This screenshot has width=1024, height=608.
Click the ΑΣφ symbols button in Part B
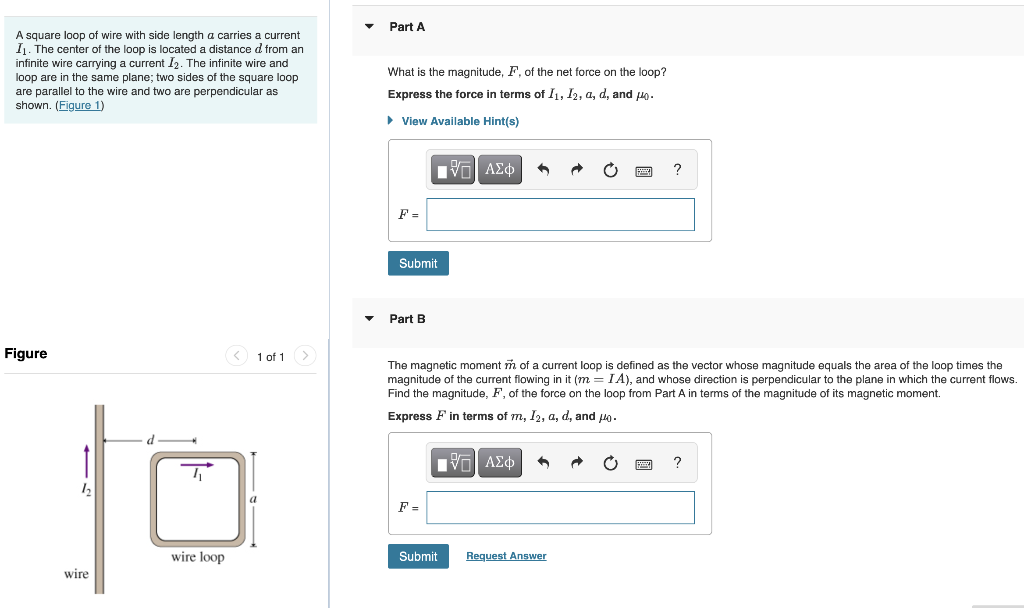coord(499,462)
